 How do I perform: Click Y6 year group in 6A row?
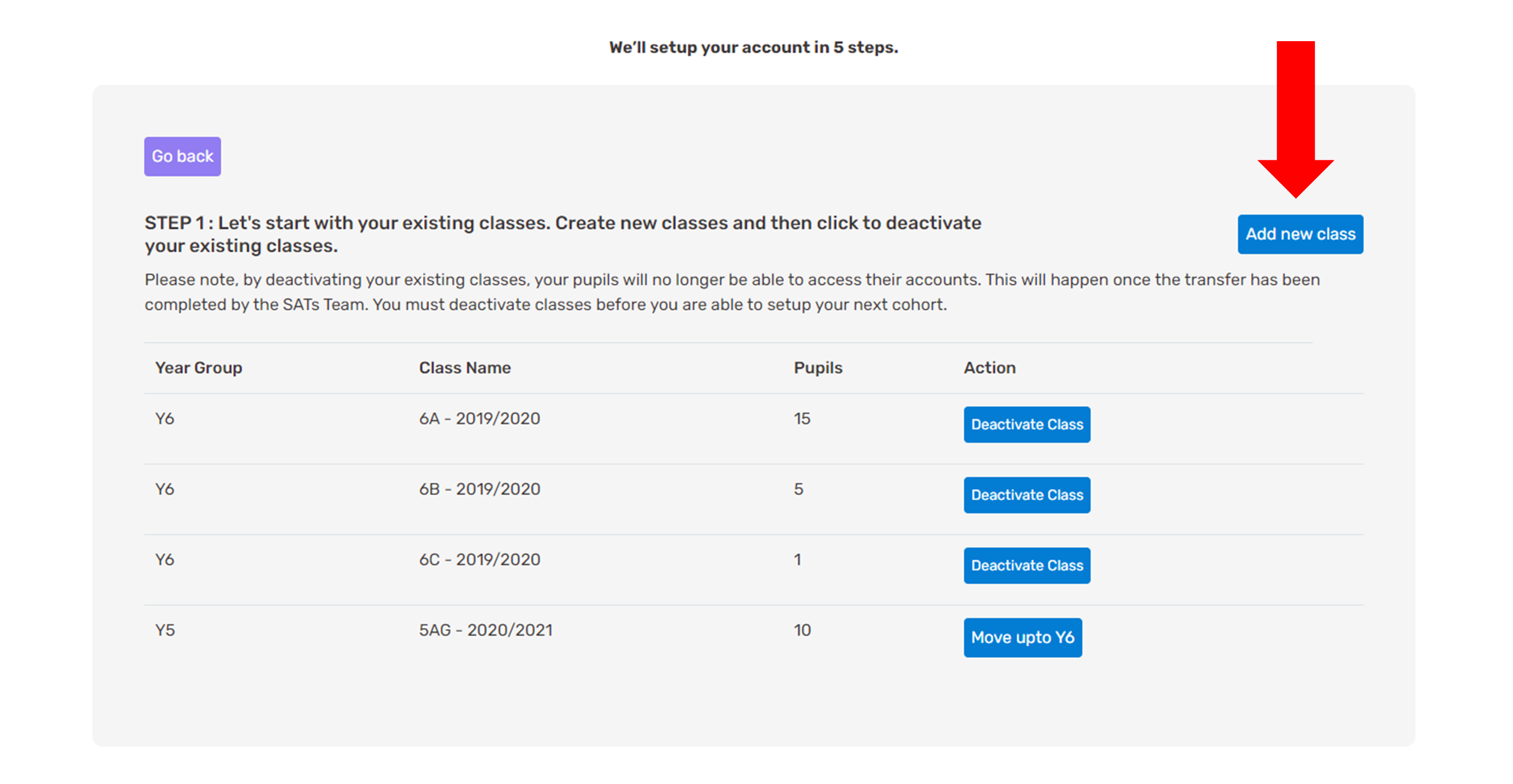[165, 419]
